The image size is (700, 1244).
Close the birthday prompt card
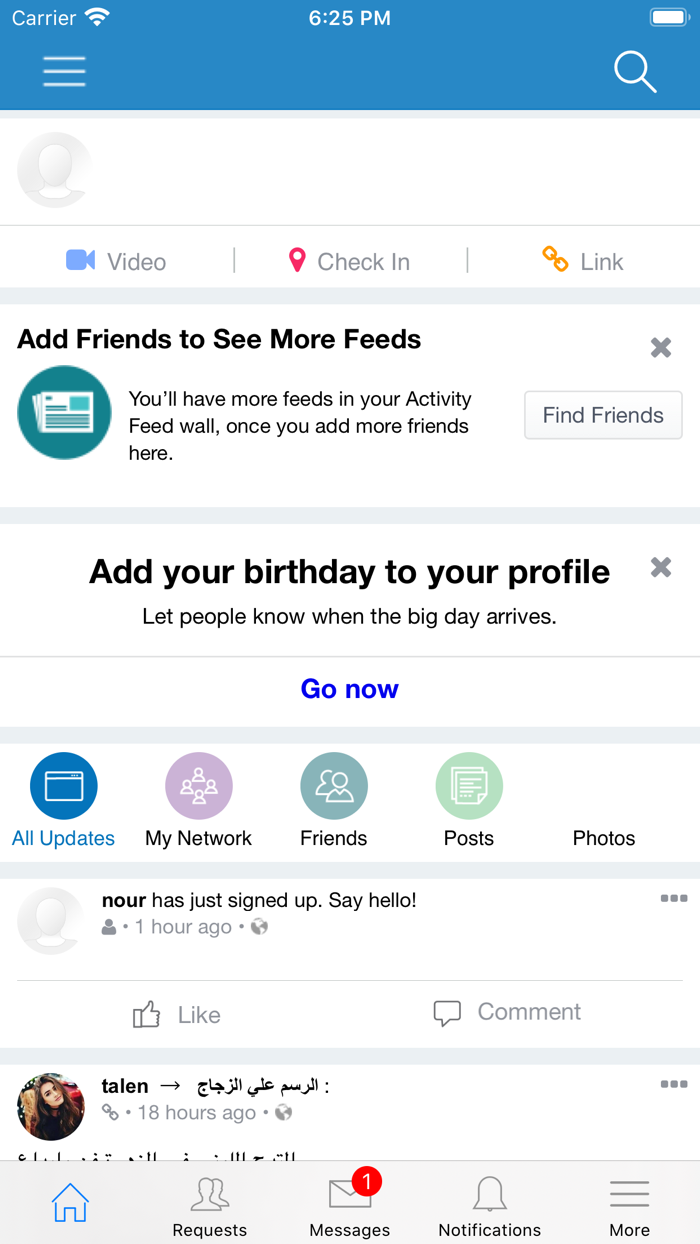point(661,568)
